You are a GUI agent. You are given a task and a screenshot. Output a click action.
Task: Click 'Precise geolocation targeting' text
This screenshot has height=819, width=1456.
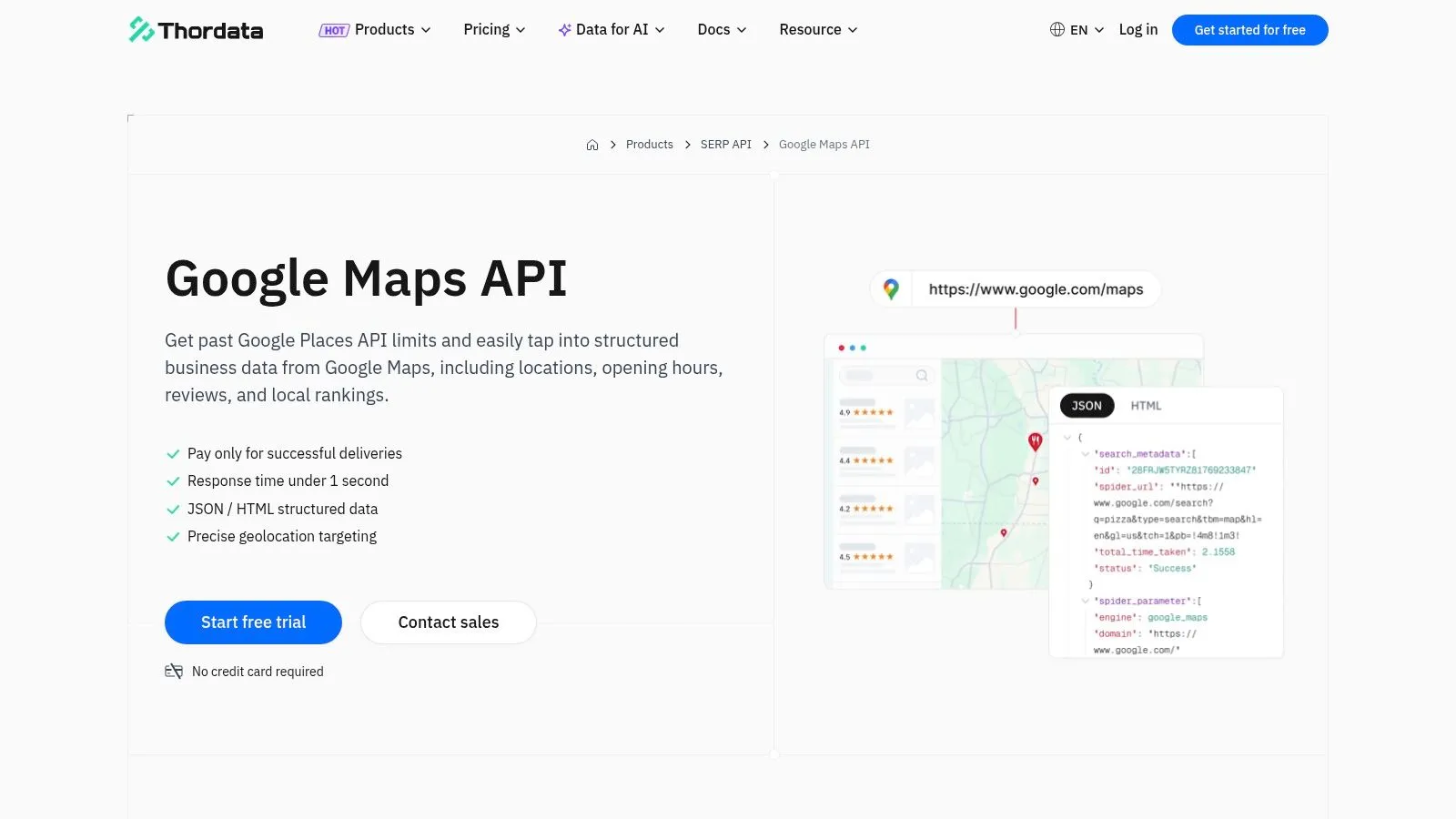[x=282, y=536]
